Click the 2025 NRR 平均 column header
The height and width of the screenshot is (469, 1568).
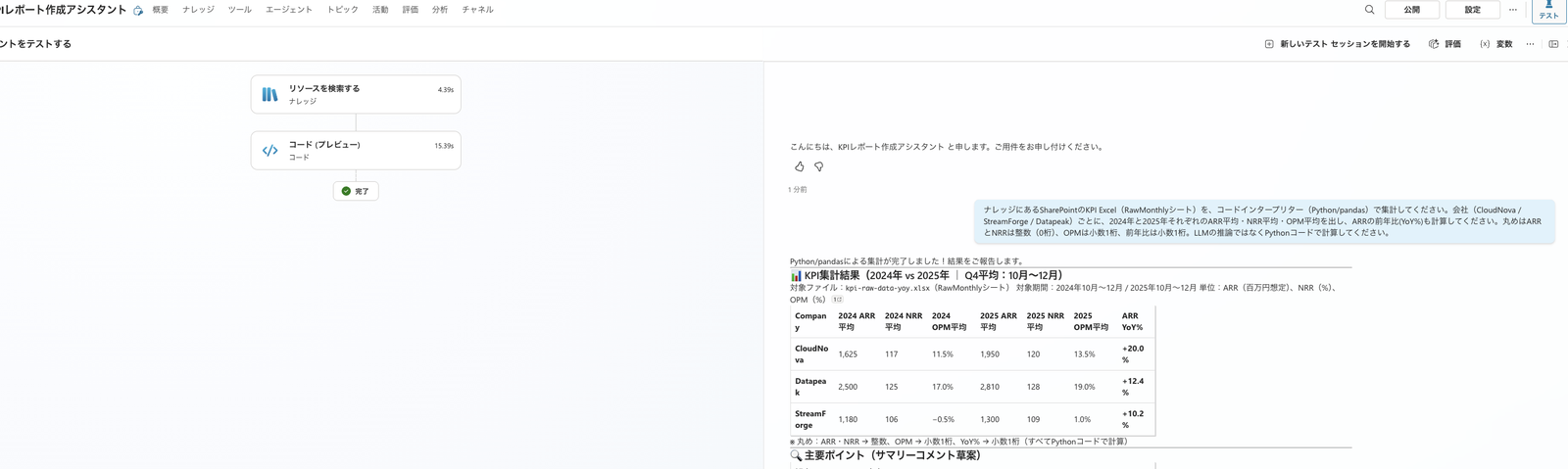click(x=1046, y=321)
